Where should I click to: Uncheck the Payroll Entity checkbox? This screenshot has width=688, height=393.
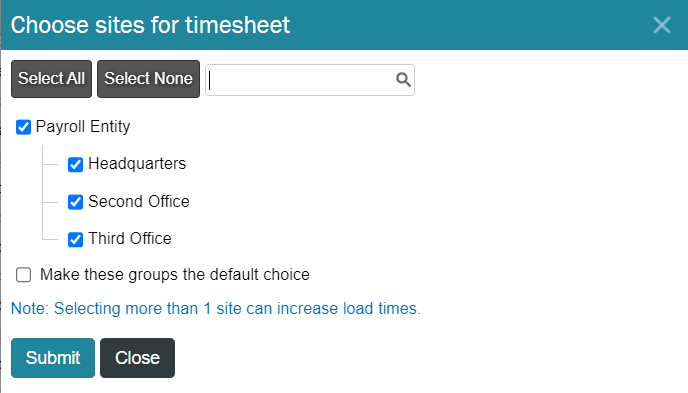tap(23, 127)
